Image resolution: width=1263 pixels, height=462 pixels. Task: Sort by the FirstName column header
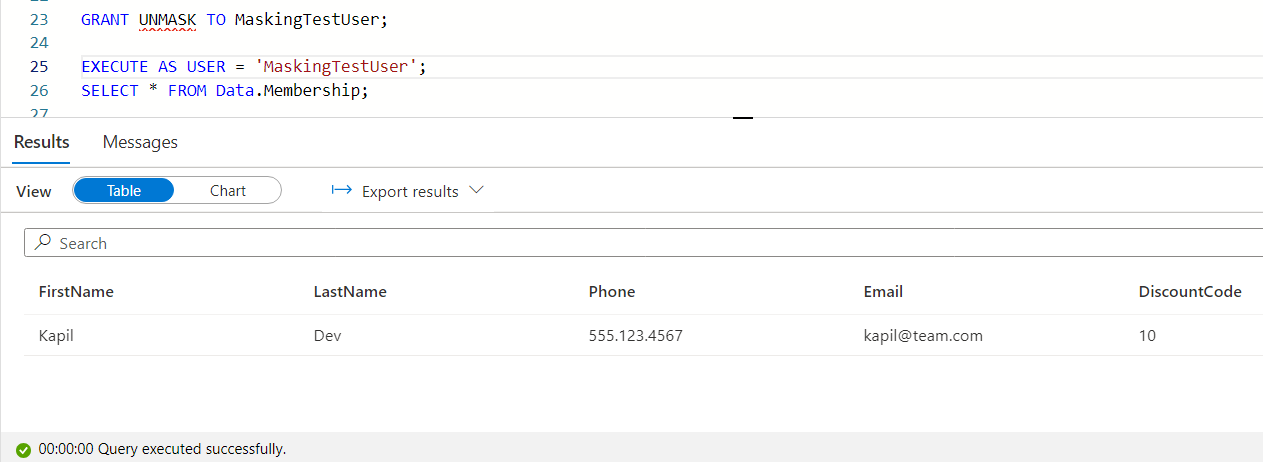click(76, 292)
